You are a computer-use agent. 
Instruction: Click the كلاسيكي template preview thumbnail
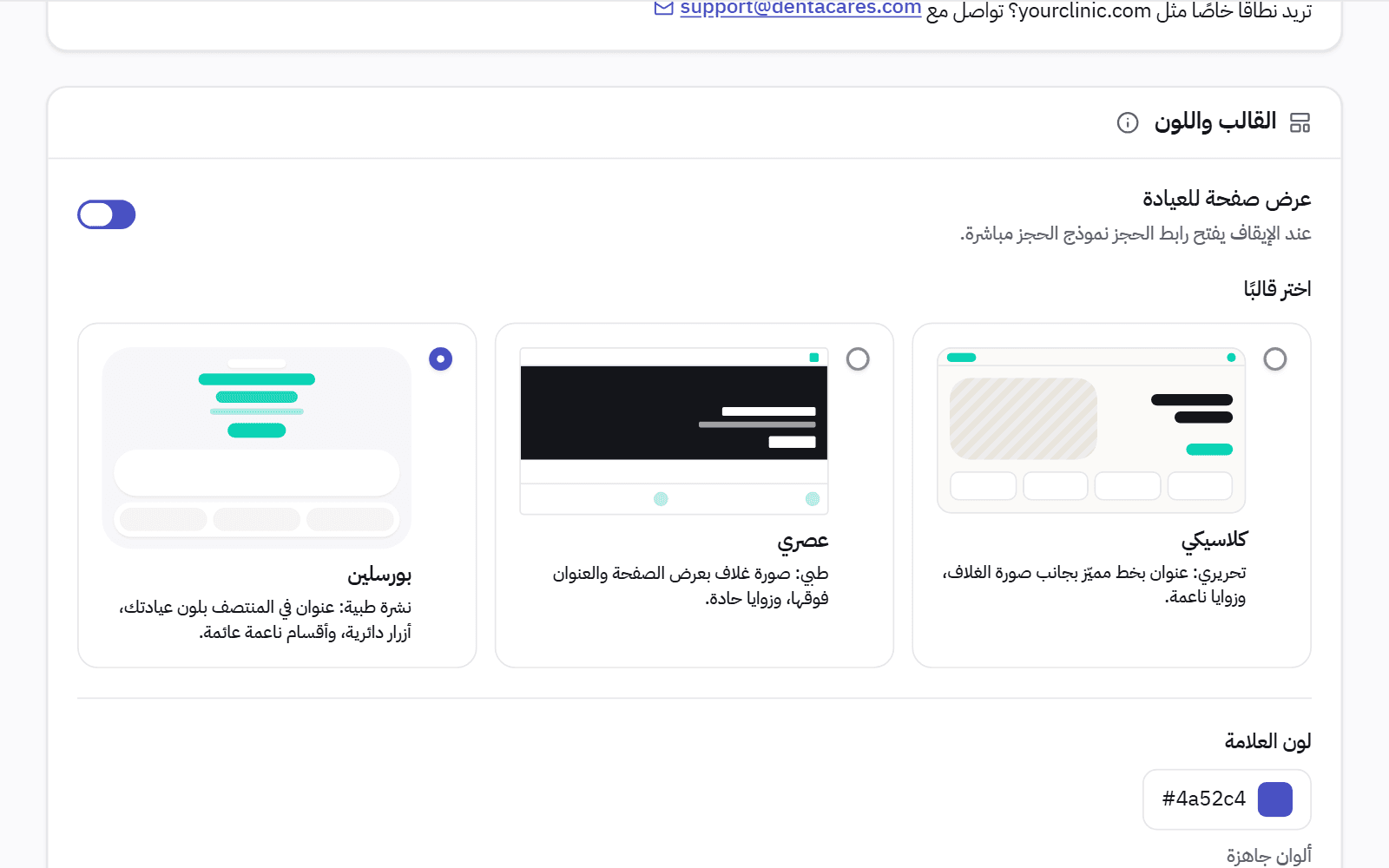1091,431
